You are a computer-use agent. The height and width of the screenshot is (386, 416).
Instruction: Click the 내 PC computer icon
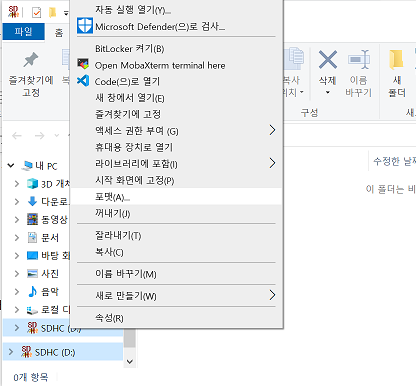coord(27,165)
